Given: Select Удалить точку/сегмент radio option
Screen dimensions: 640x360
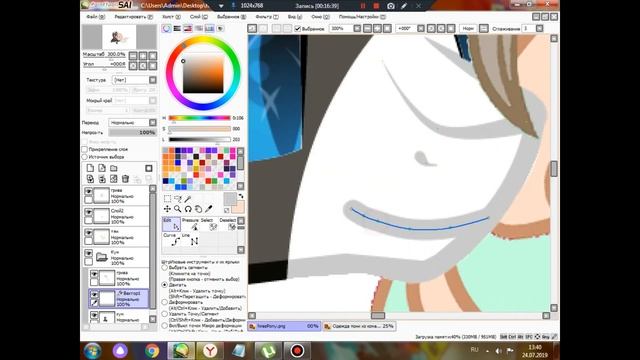Looking at the screenshot, I should coord(165,314).
